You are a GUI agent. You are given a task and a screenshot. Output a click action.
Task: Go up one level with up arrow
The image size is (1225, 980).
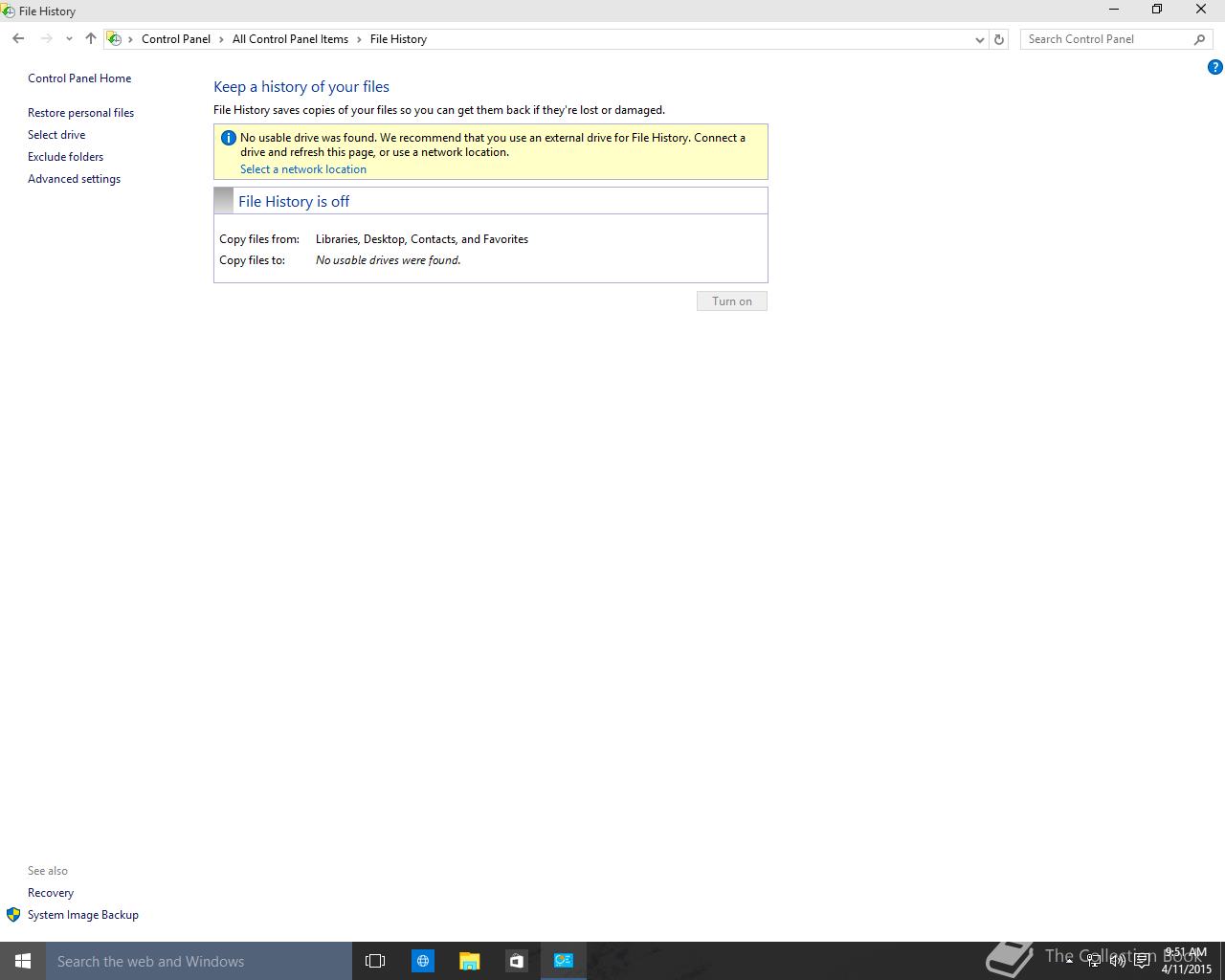point(91,38)
